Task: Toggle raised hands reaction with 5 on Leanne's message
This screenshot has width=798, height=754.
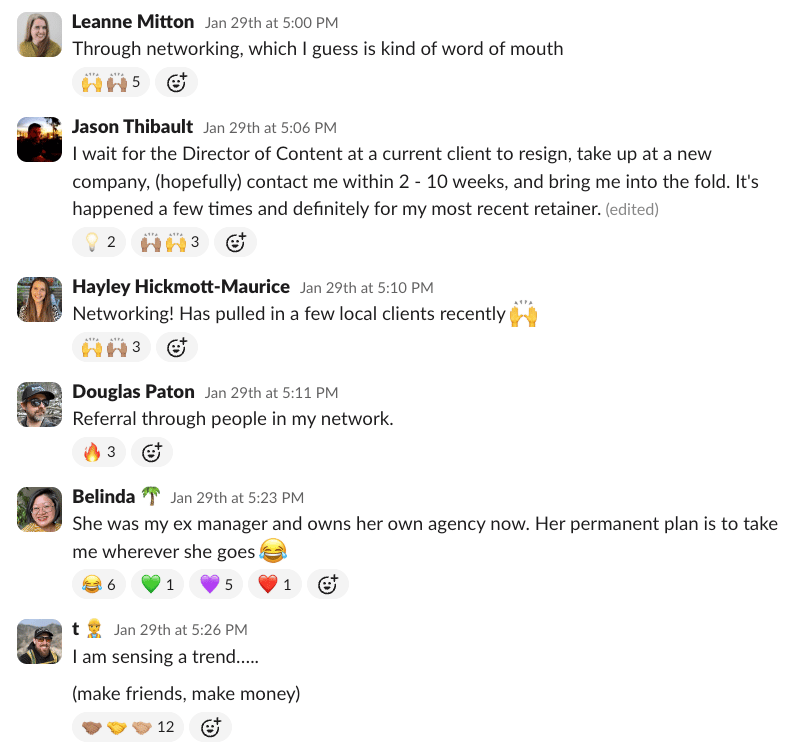Action: click(x=111, y=82)
